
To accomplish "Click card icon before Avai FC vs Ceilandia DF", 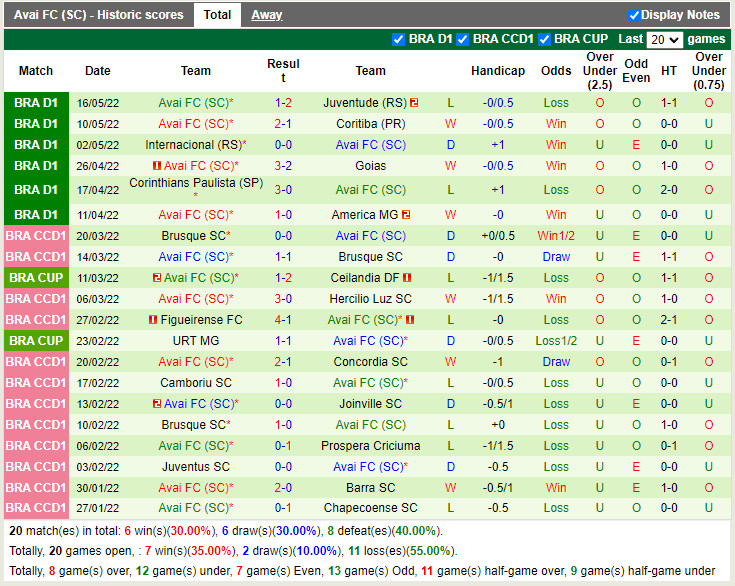I will (x=157, y=278).
